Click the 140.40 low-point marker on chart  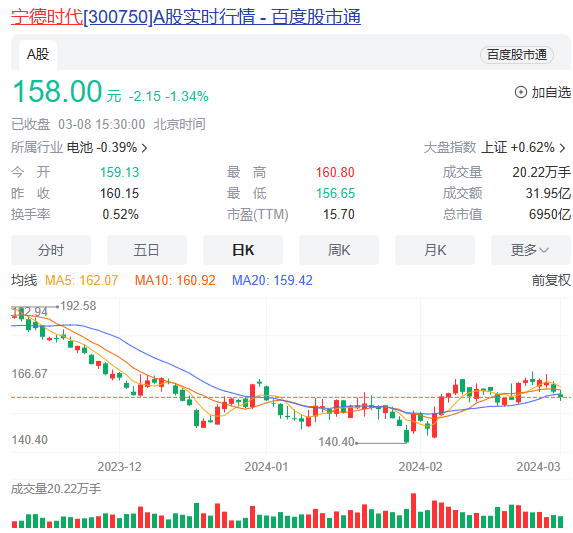pyautogui.click(x=336, y=442)
